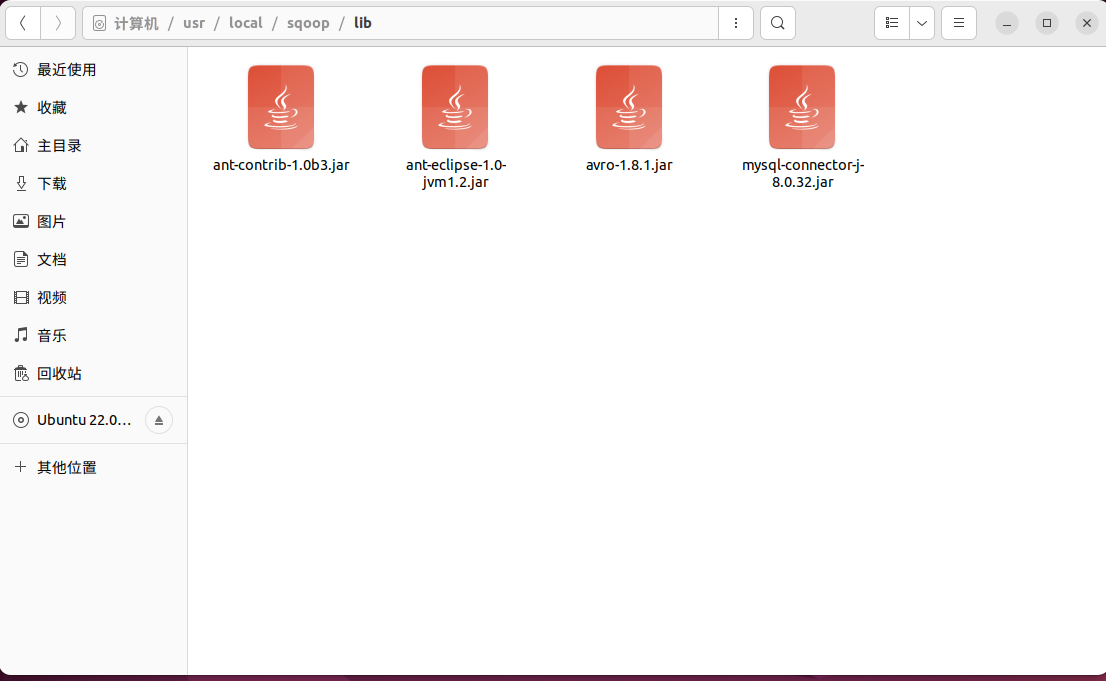
Task: Select the ant-contrib-1.0b3.jar Java icon
Action: 281,107
